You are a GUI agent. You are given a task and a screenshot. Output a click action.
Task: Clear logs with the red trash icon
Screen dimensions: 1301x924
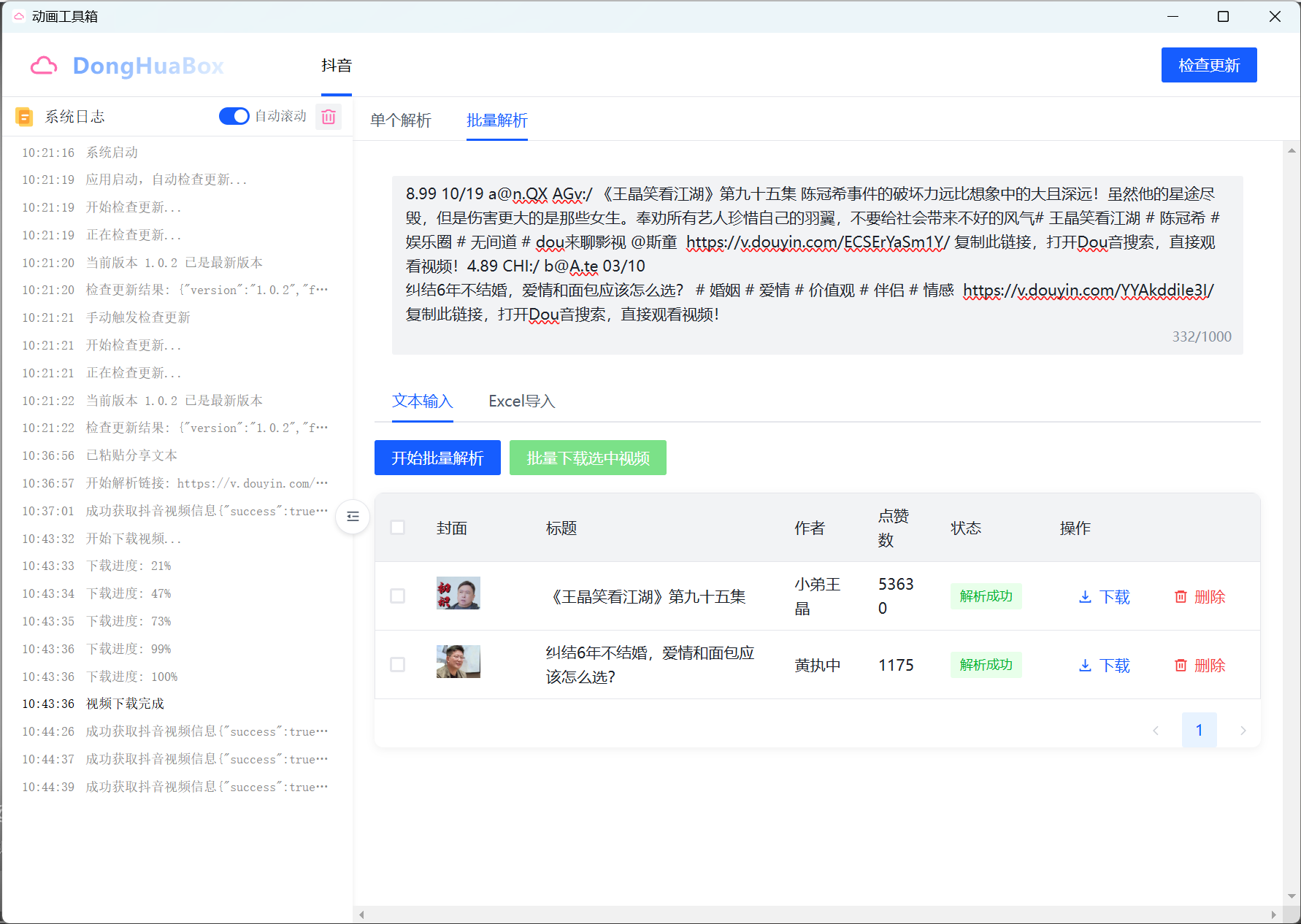point(329,117)
